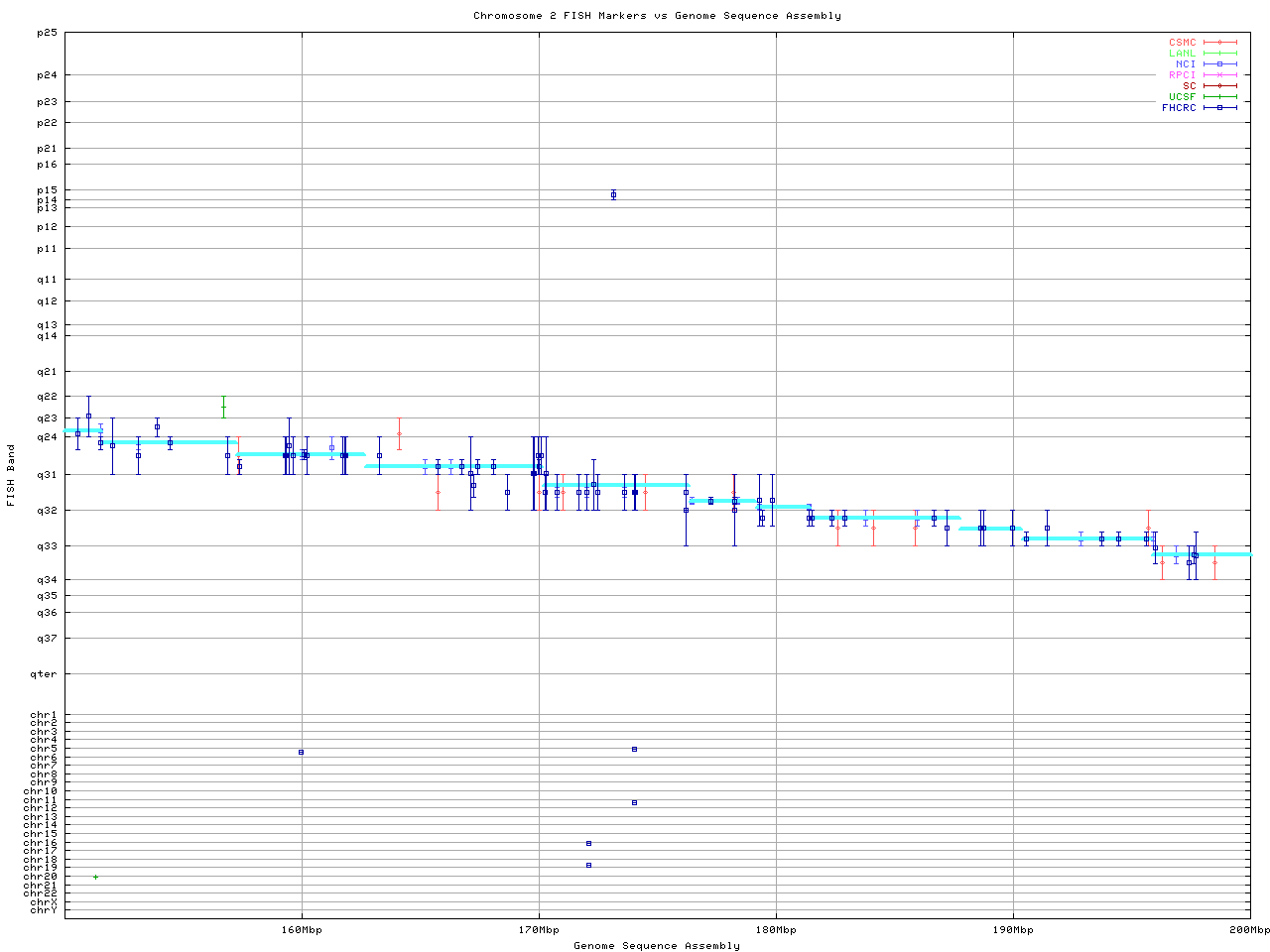Click the RPCI legend marker symbol
This screenshot has height=952, width=1270.
pyautogui.click(x=1219, y=75)
